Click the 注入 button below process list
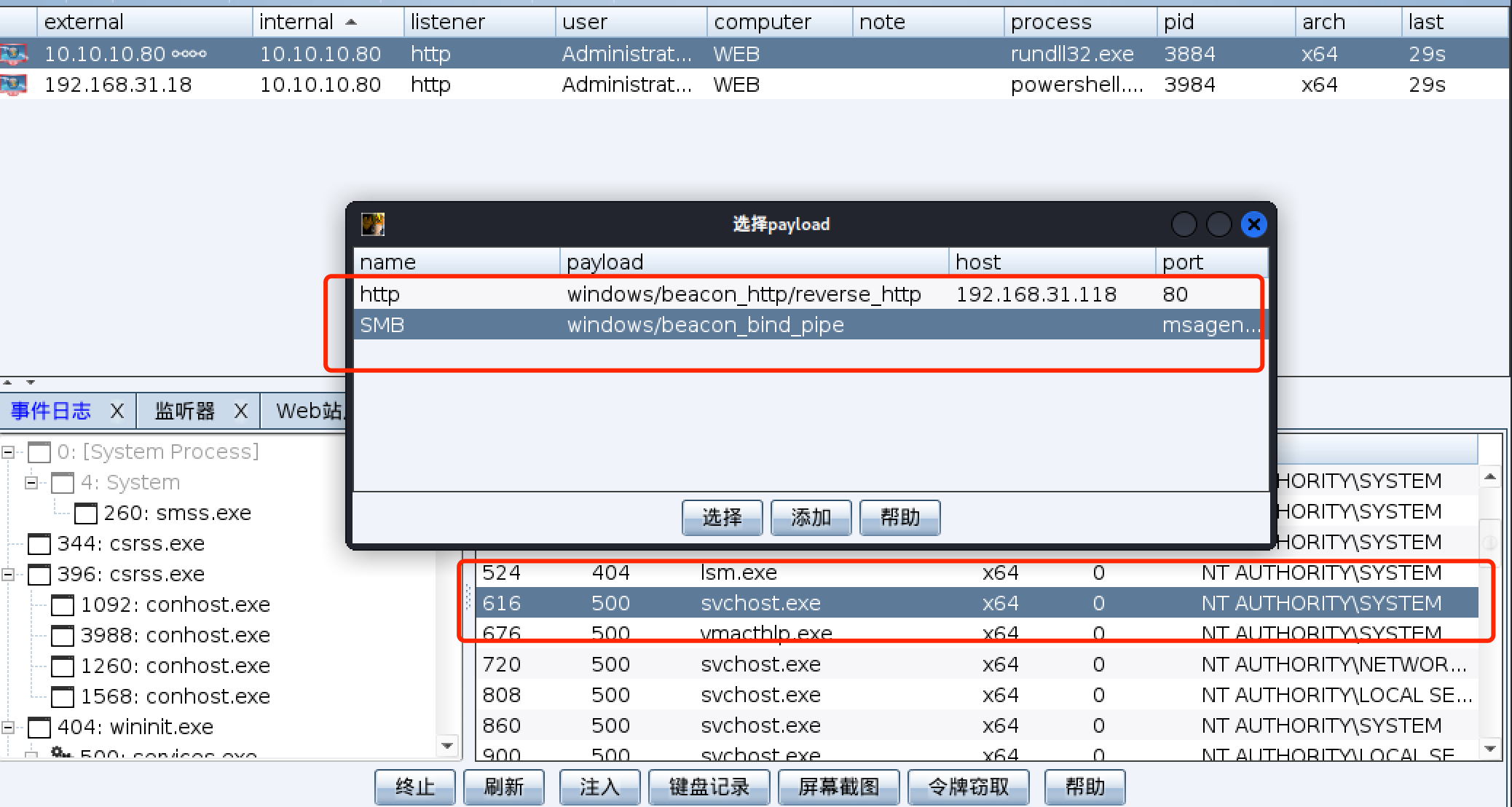The image size is (1512, 807). click(599, 787)
